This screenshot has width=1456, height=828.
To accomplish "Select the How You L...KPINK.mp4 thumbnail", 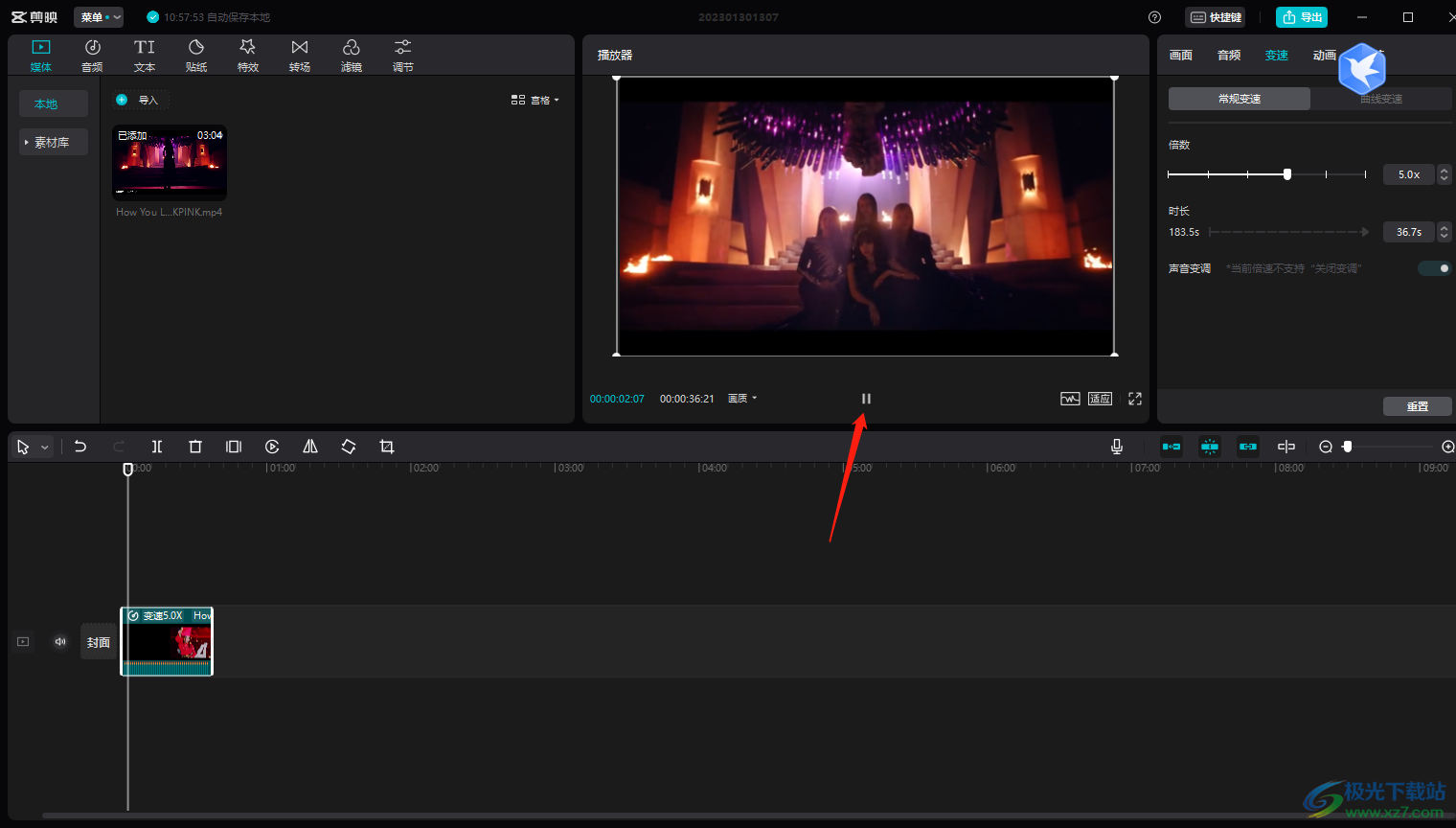I will pos(170,163).
